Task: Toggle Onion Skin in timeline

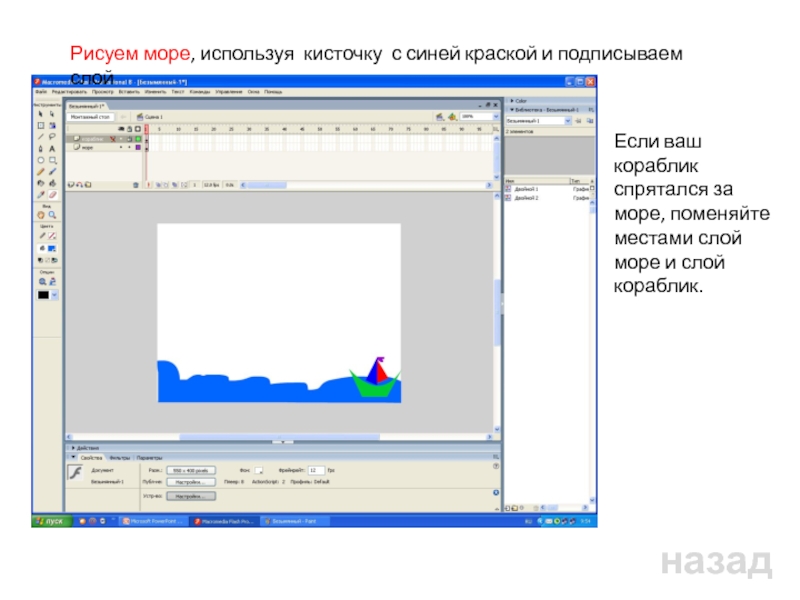Action: [158, 185]
